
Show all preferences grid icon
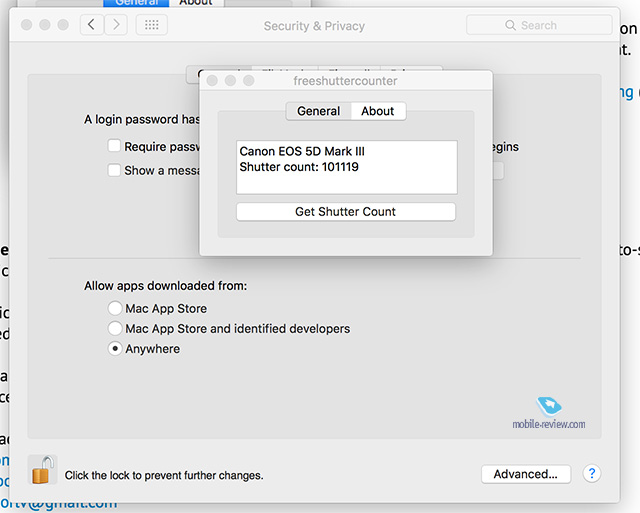pos(151,25)
